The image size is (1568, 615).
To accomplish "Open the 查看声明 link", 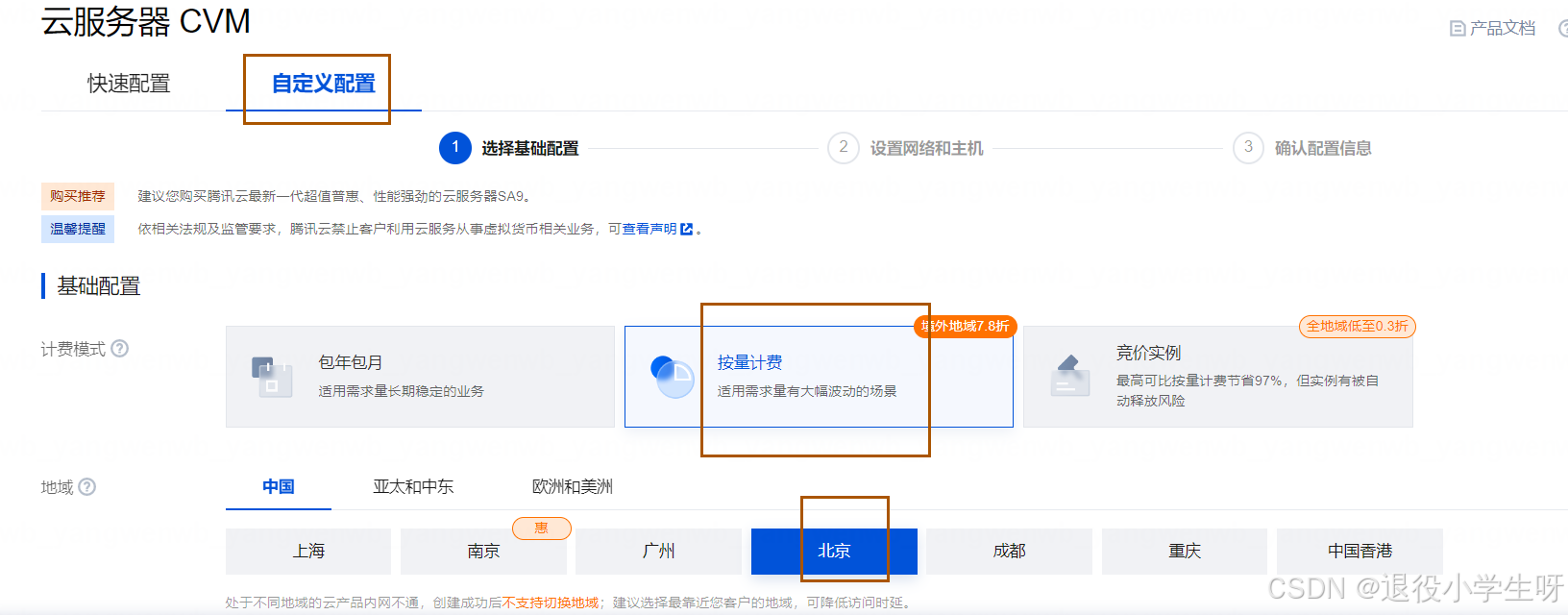I will (649, 229).
